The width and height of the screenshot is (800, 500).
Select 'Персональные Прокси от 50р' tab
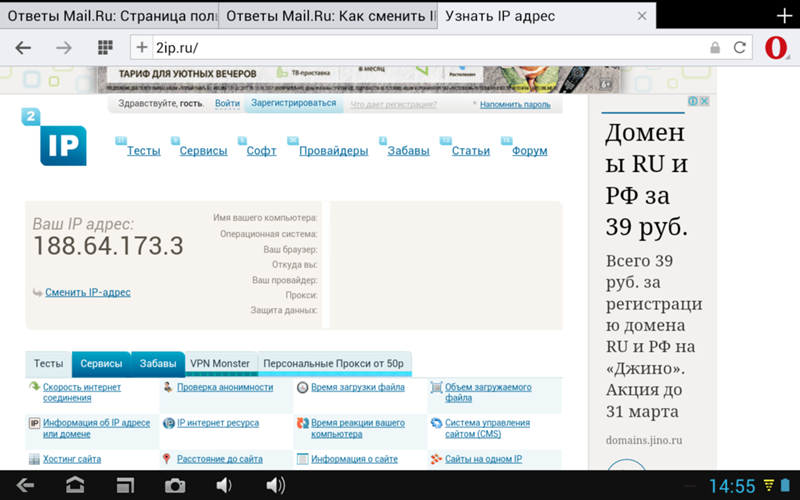334,364
